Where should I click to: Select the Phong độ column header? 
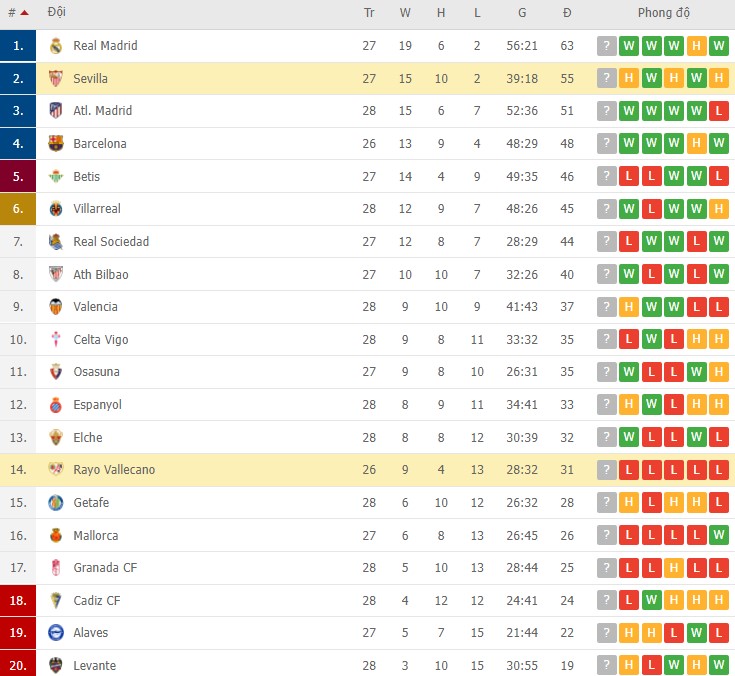(664, 13)
